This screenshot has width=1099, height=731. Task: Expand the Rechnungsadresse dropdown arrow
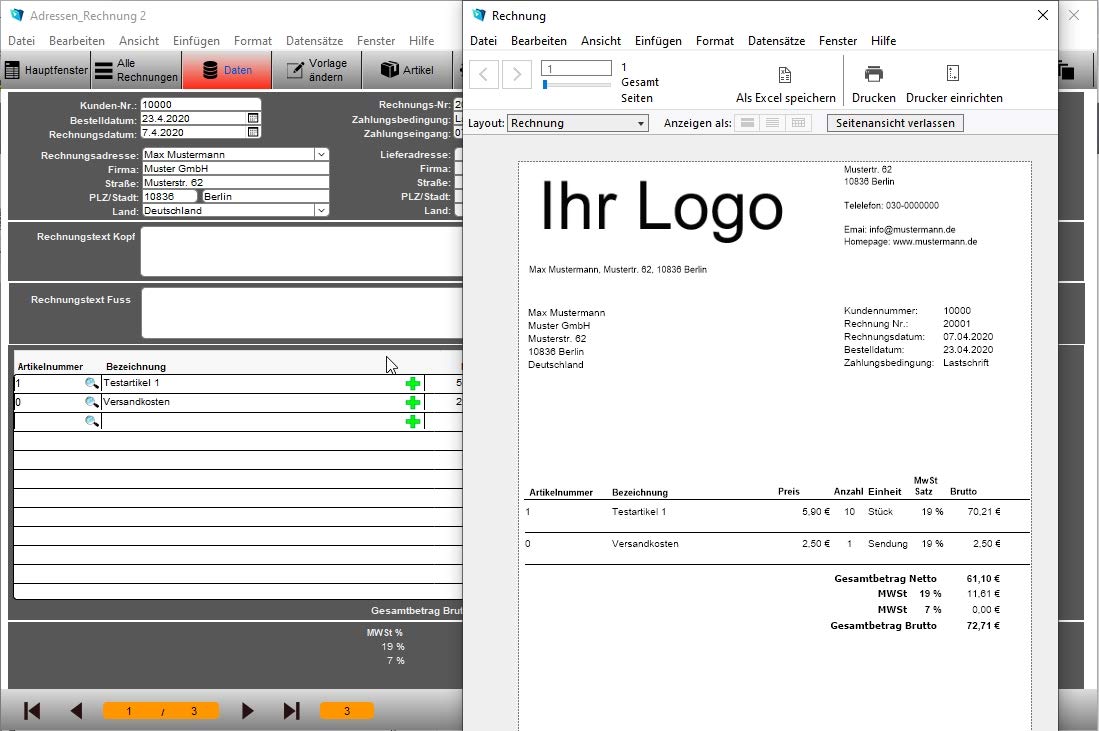click(321, 154)
